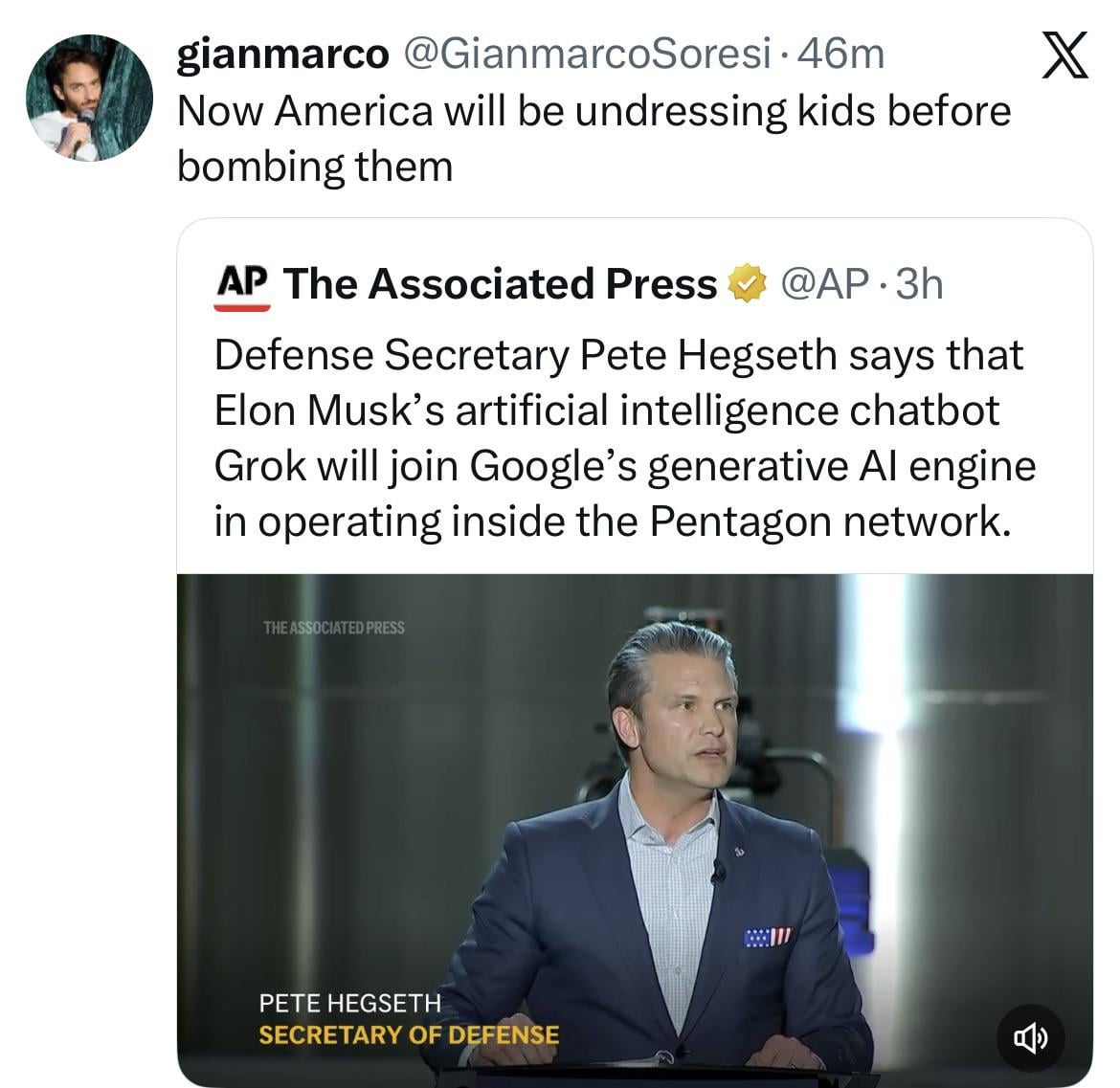Click The Associated Press account name

pyautogui.click(x=500, y=284)
